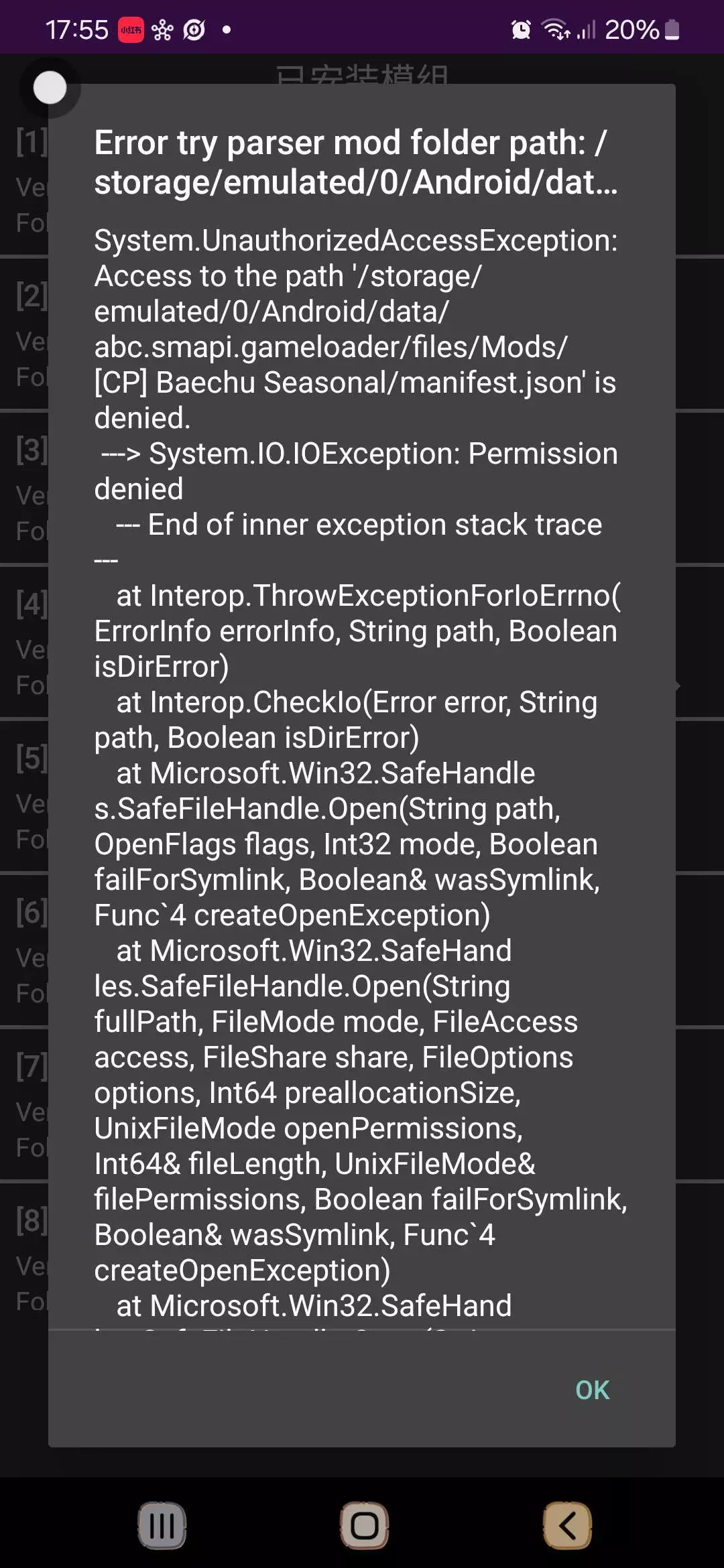Viewport: 724px width, 1568px height.
Task: Tap the flower-shaped notification icon
Action: coord(162,30)
